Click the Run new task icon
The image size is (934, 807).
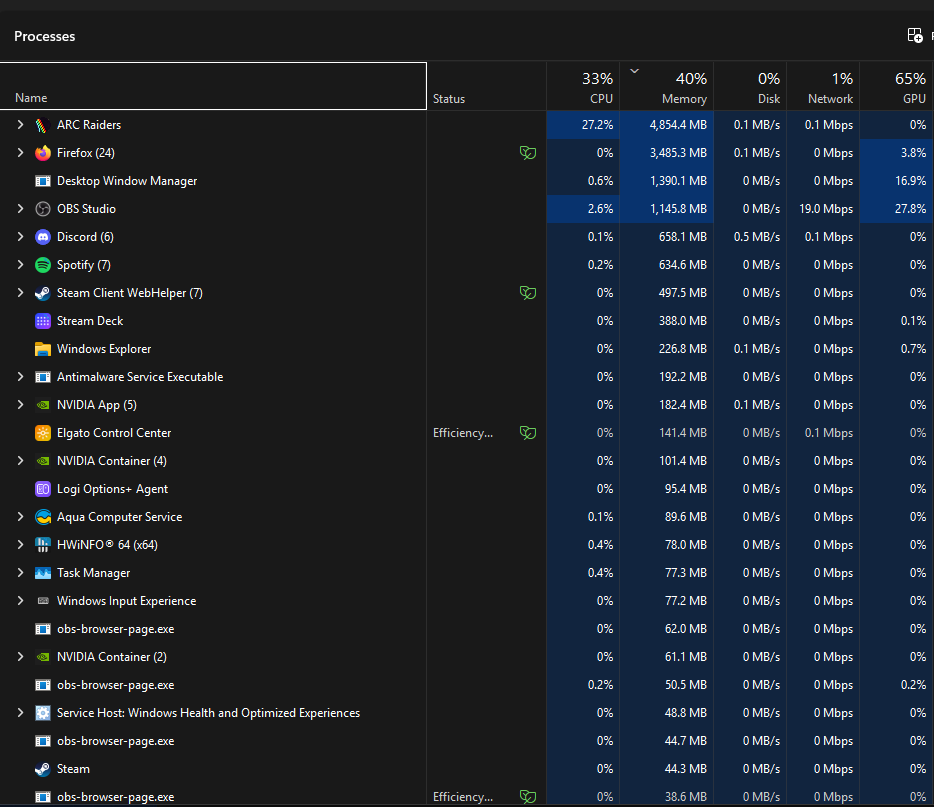915,36
